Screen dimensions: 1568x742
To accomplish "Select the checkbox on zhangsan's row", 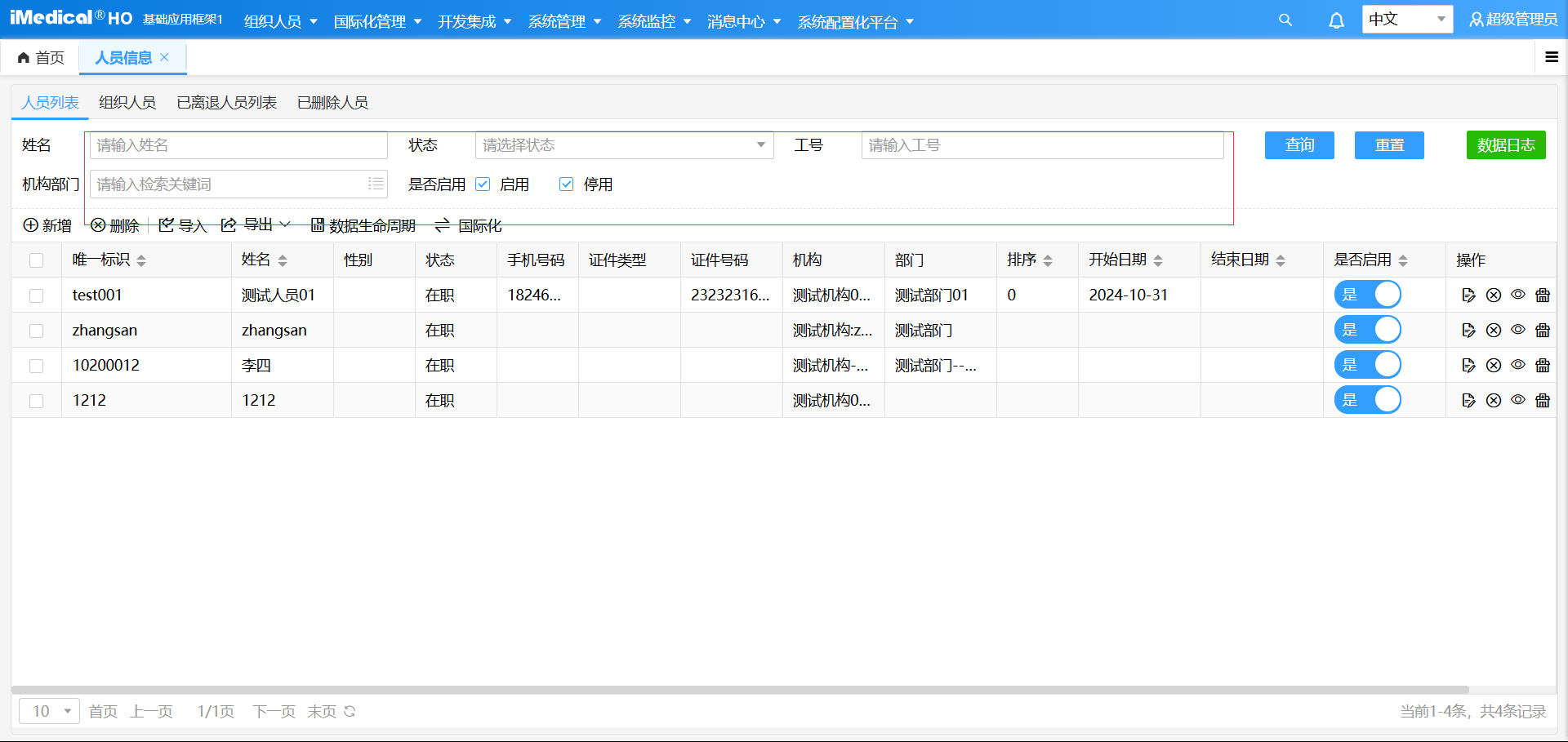I will click(36, 330).
